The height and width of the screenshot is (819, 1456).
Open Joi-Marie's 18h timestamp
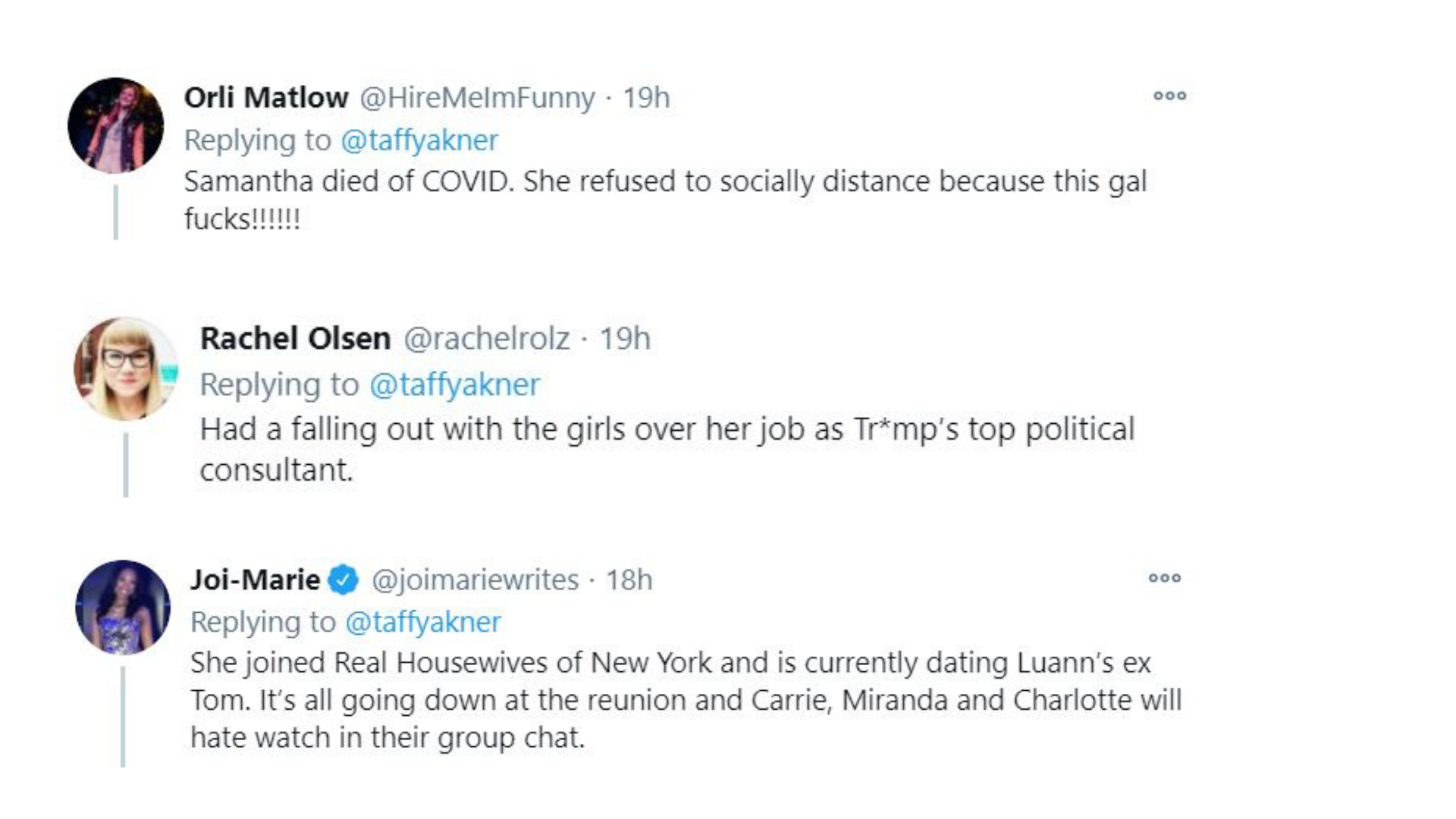[629, 580]
